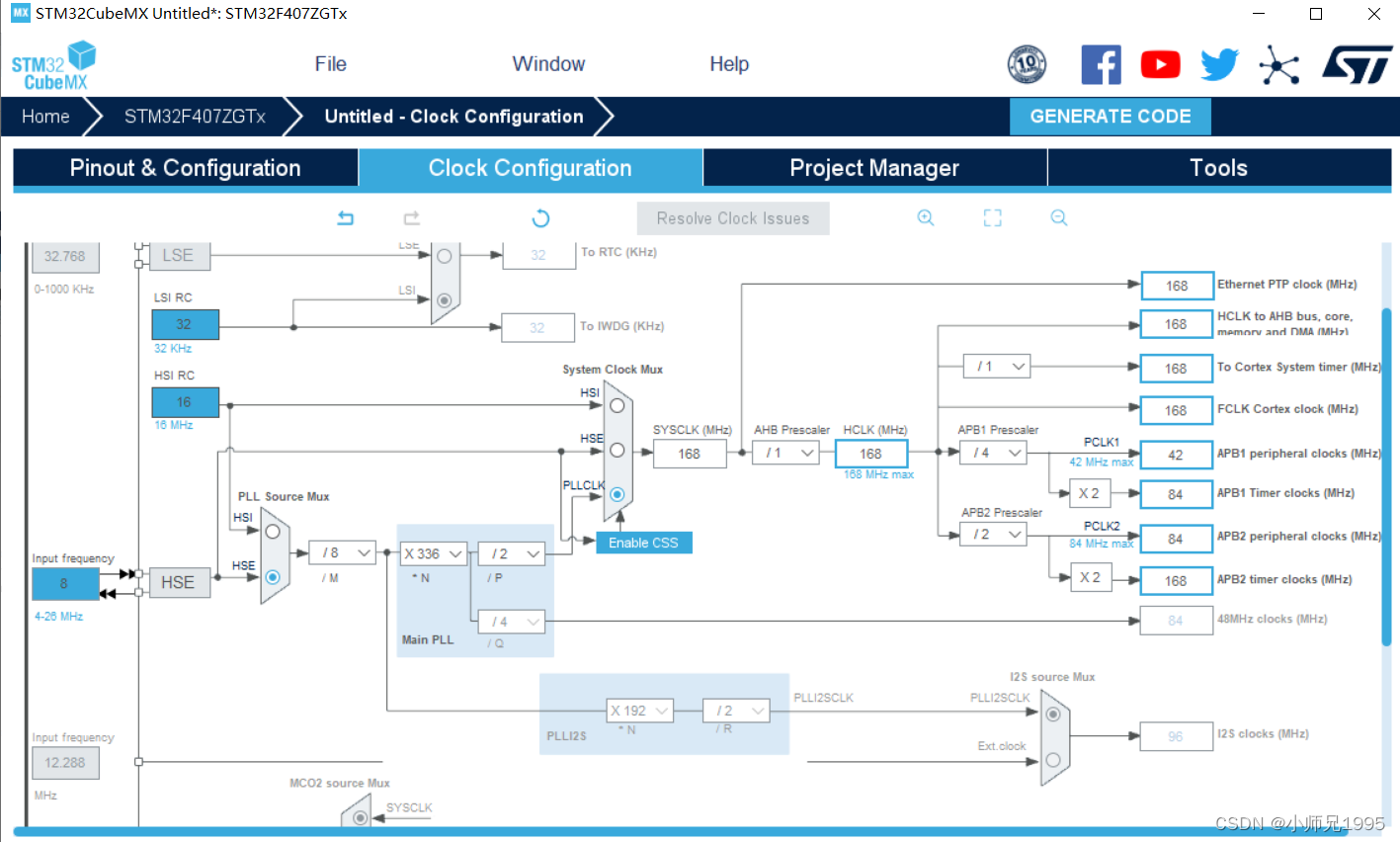Screen dimensions: 1400x842
Task: Select PLLI2SCLK in I2S source Mux
Action: (1053, 715)
